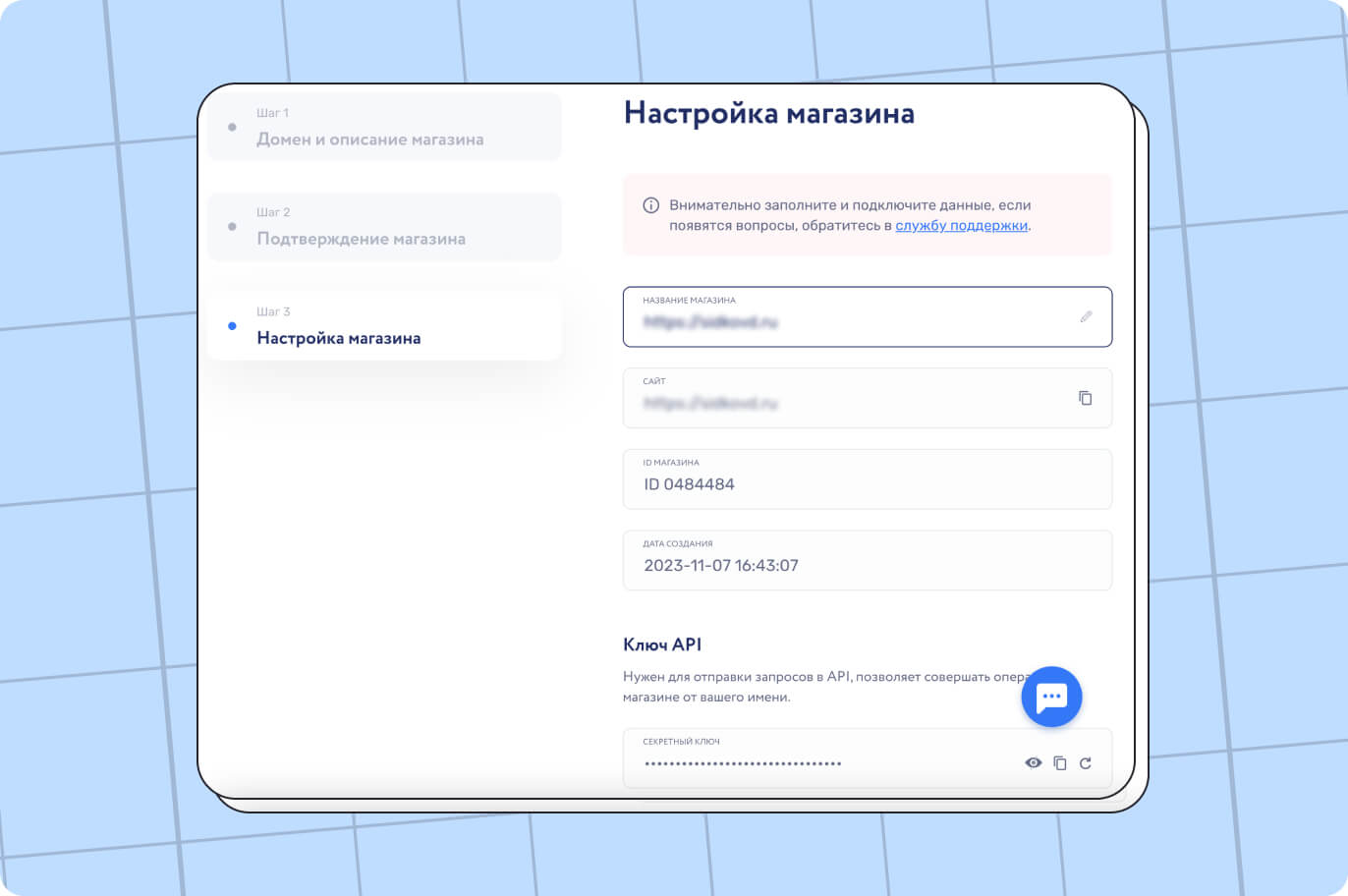Click the Секретный ключ dotted field
Viewport: 1348px width, 896px height.
tap(868, 757)
